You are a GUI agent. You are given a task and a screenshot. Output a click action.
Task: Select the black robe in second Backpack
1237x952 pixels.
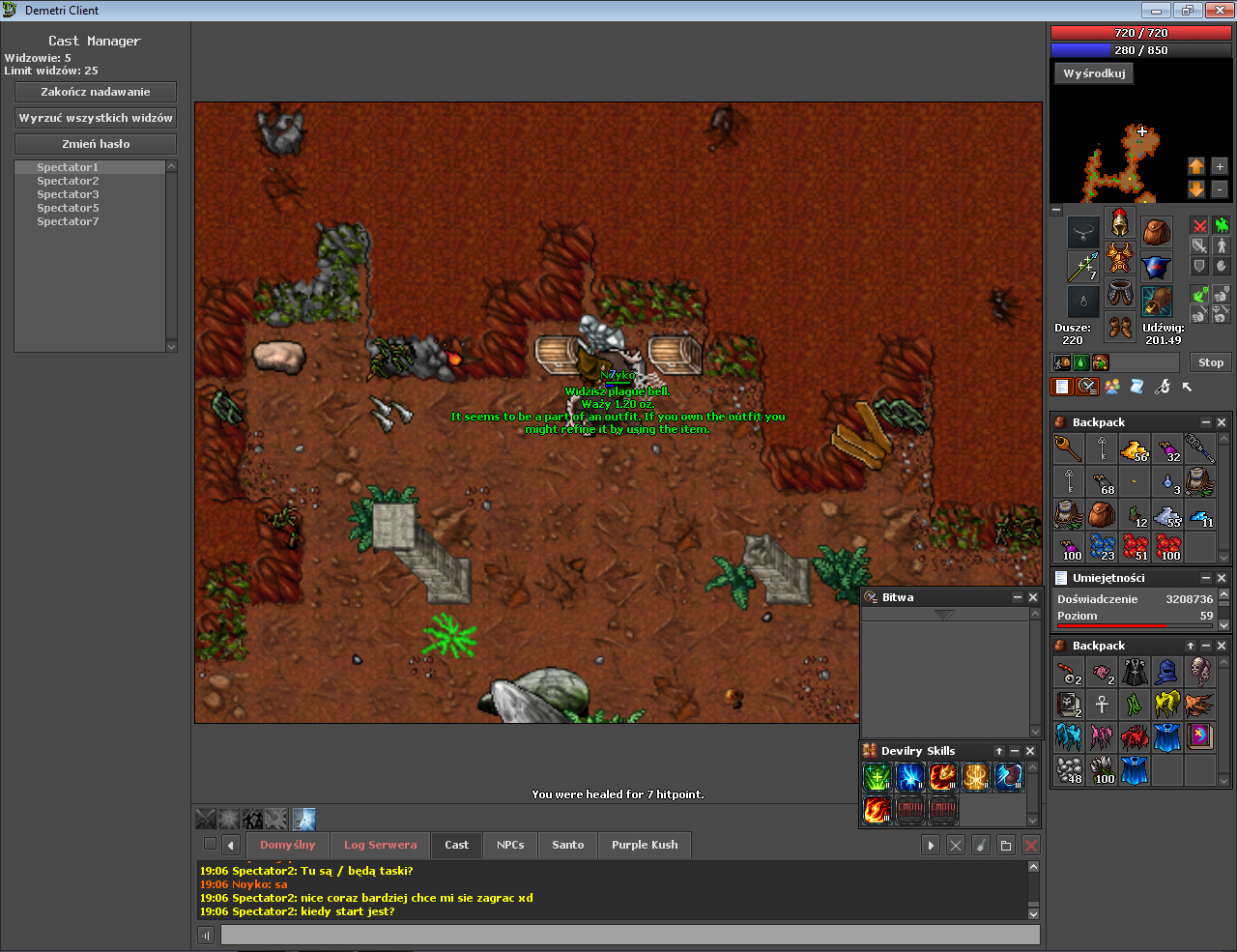point(1135,672)
